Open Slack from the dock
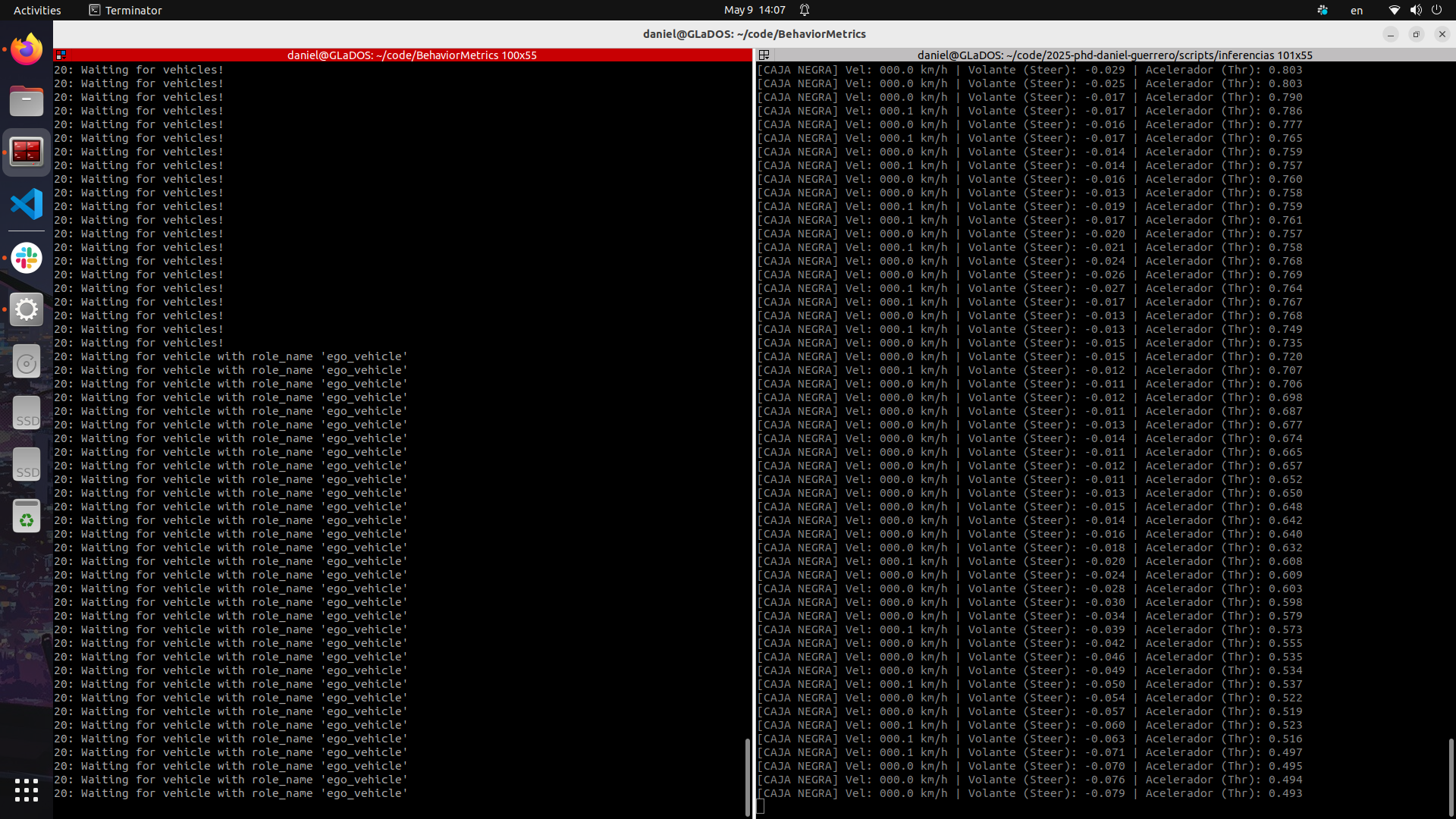This screenshot has width=1456, height=819. coord(27,258)
